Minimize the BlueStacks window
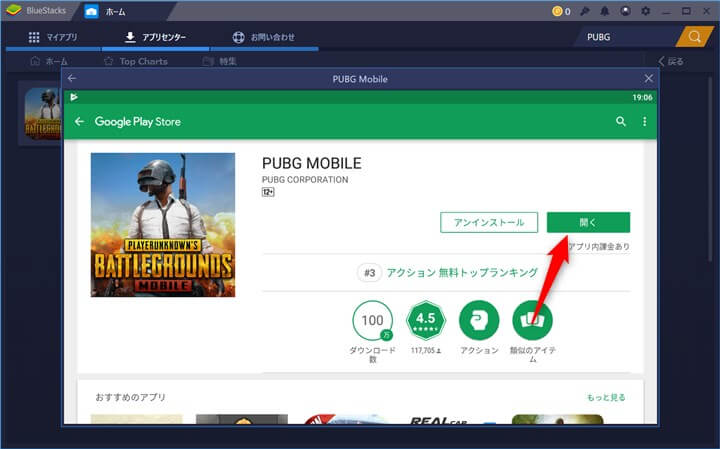 tap(666, 11)
